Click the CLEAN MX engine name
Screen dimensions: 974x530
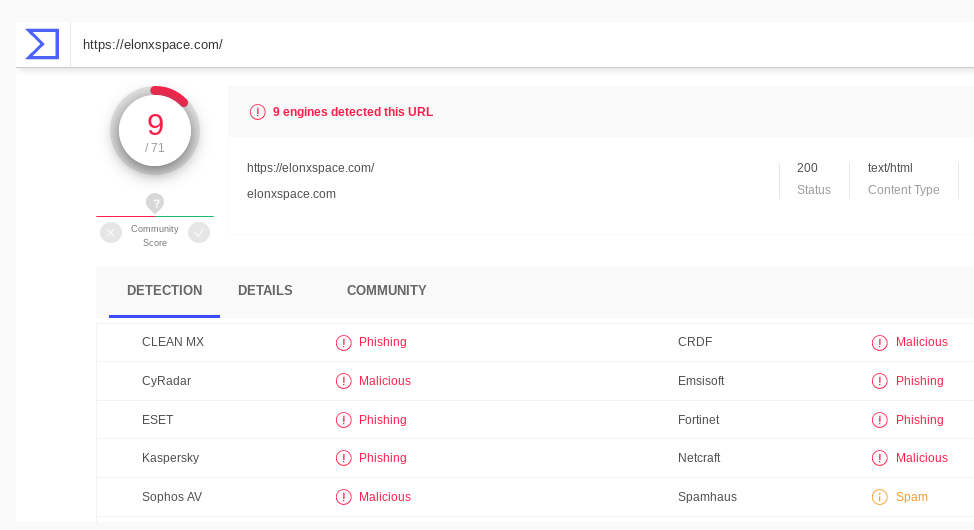173,342
